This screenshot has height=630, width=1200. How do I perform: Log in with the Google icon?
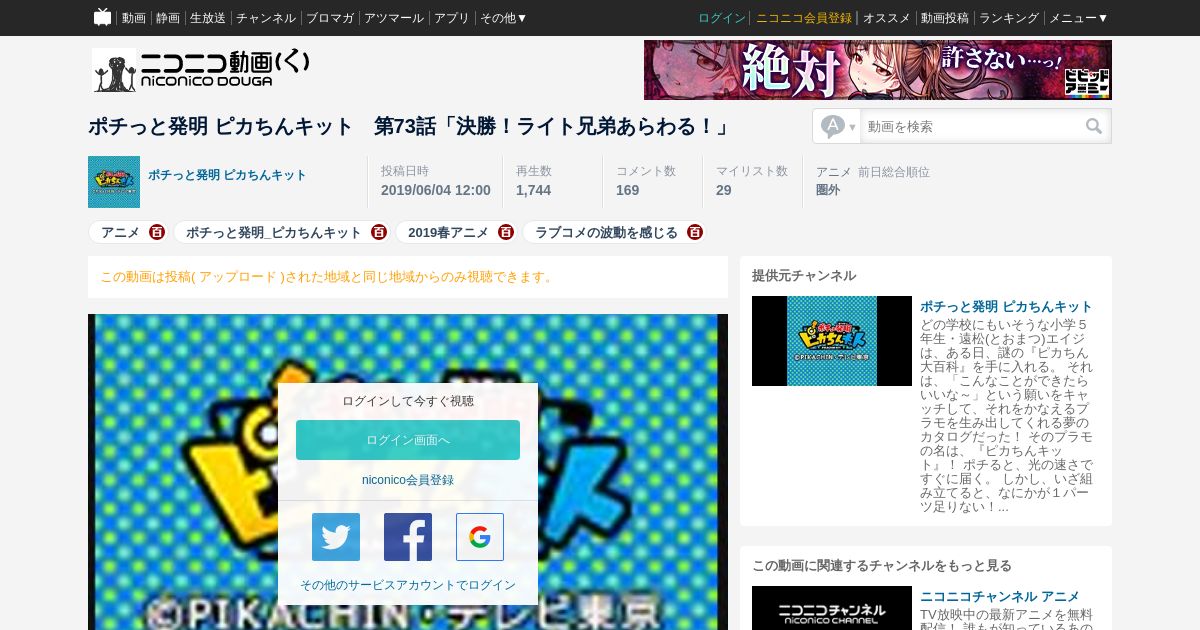tap(480, 537)
